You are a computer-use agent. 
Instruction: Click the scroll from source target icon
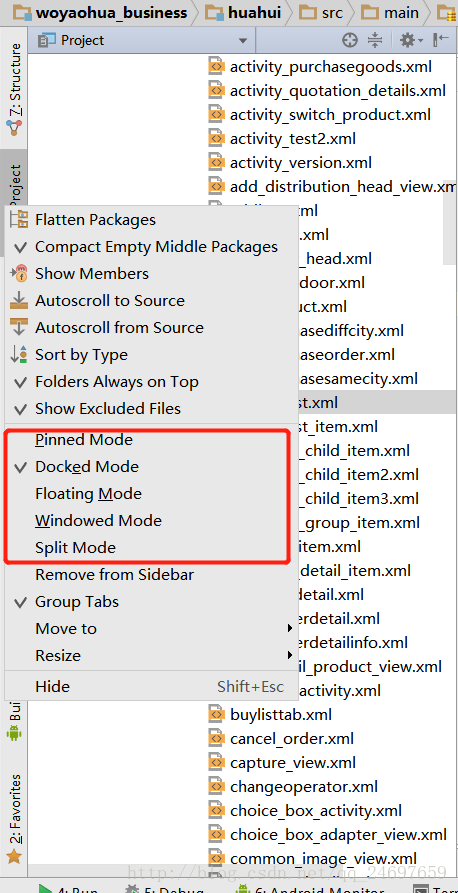pyautogui.click(x=350, y=40)
